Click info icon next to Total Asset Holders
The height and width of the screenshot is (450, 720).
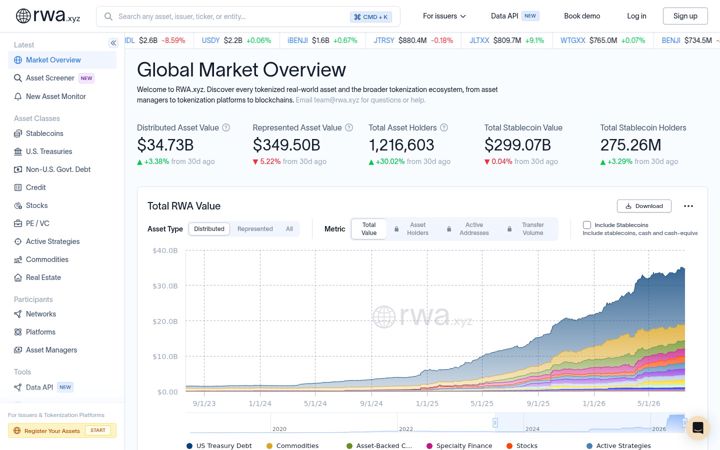(444, 128)
